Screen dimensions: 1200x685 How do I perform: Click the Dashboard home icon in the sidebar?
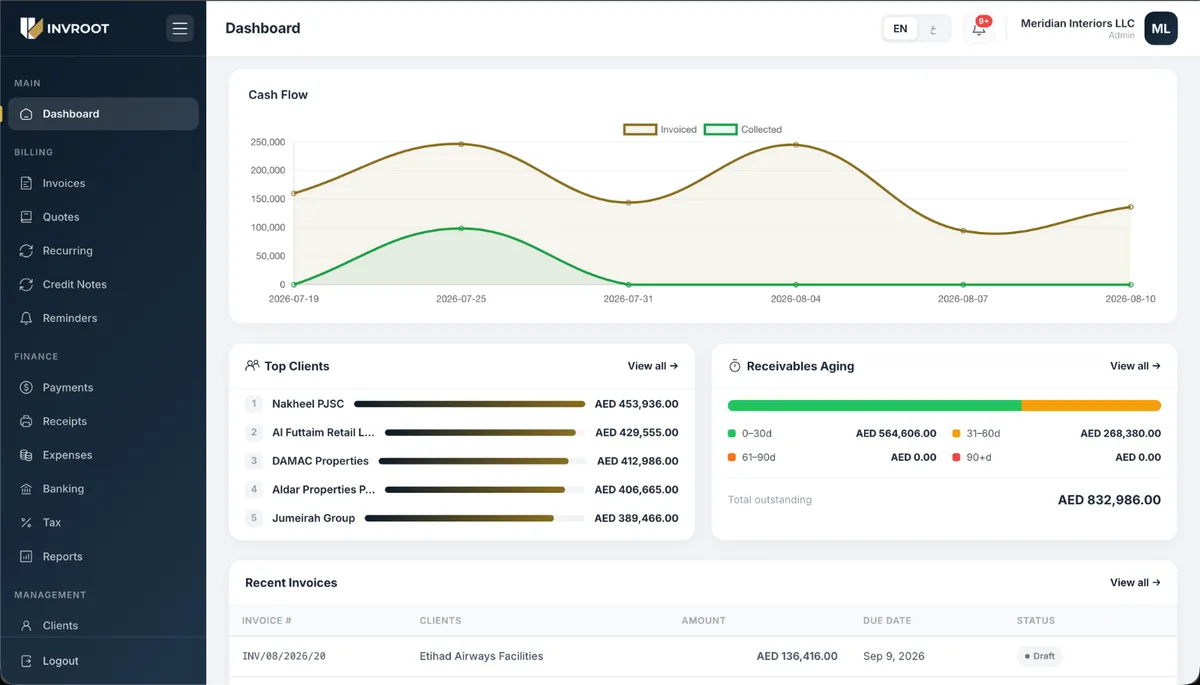point(26,114)
